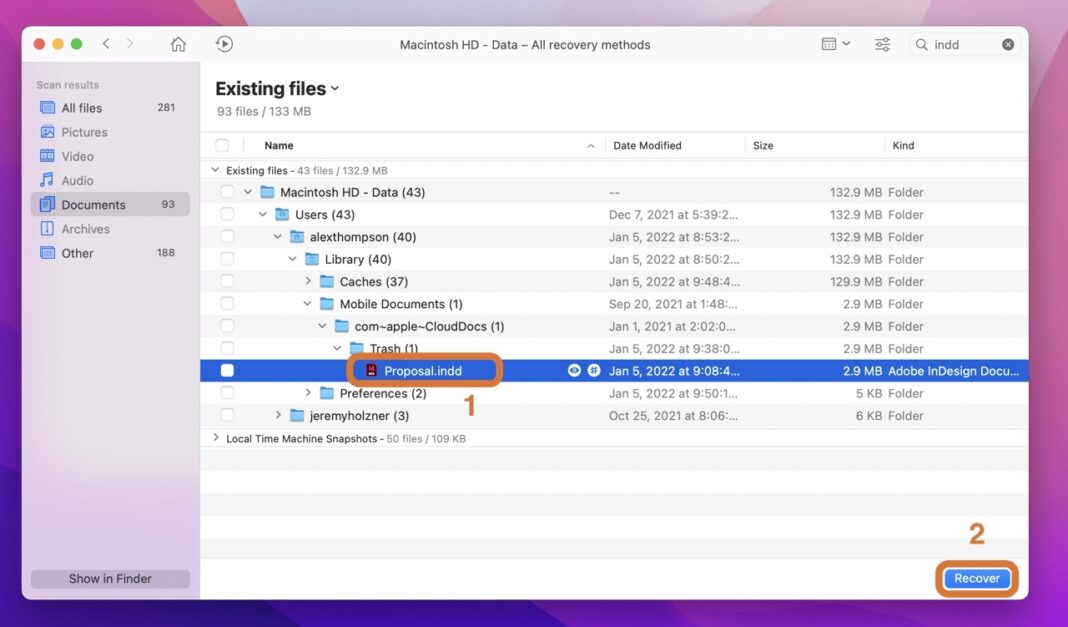Expand Local Time Machine Snapshots
1068x627 pixels.
tap(215, 438)
